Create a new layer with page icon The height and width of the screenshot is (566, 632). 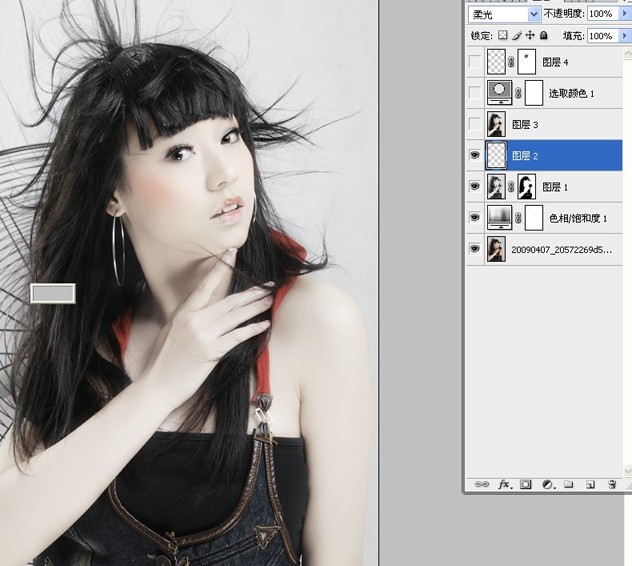point(590,484)
